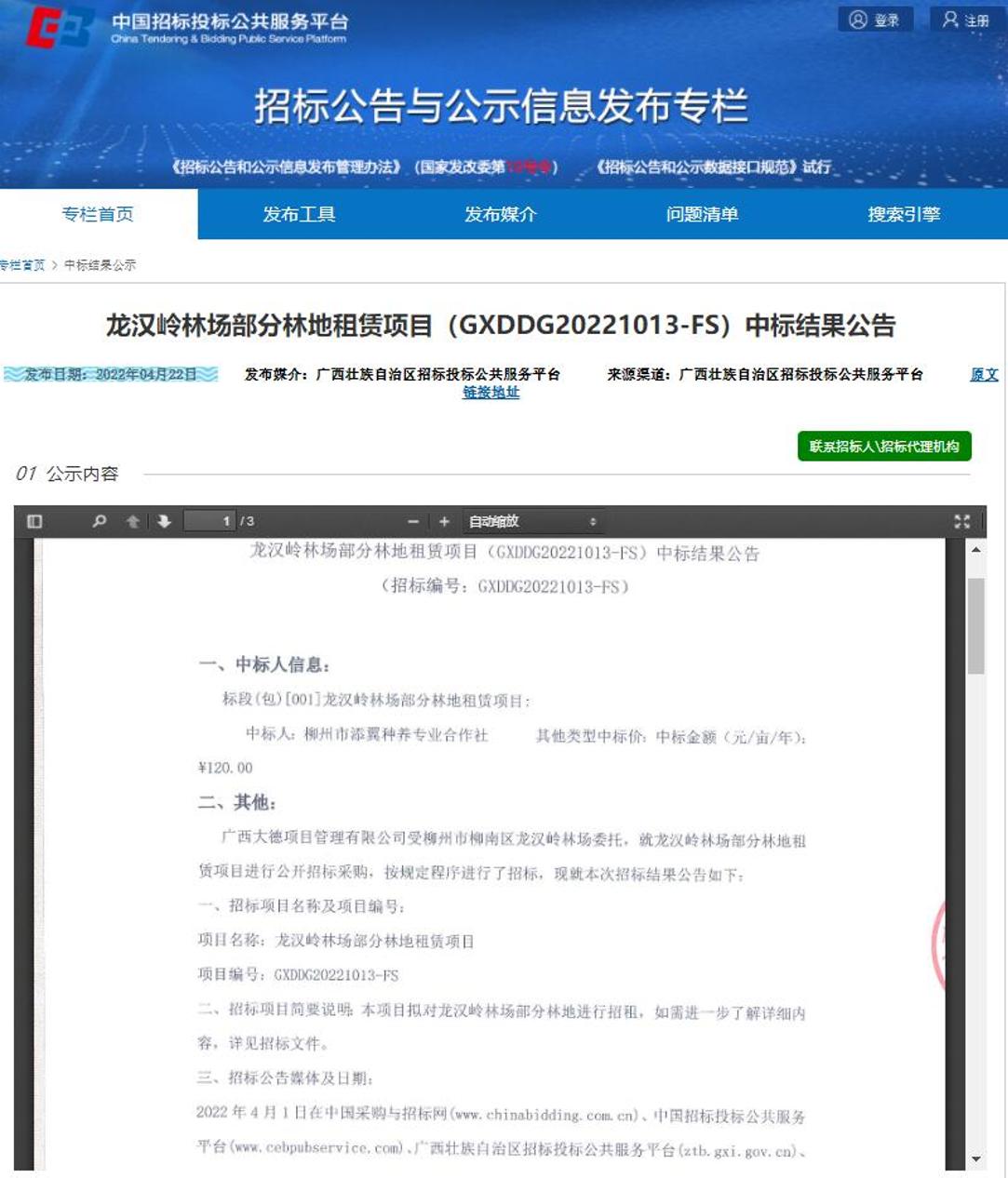
Task: Click the 01 公示内容 section heading
Action: (67, 474)
